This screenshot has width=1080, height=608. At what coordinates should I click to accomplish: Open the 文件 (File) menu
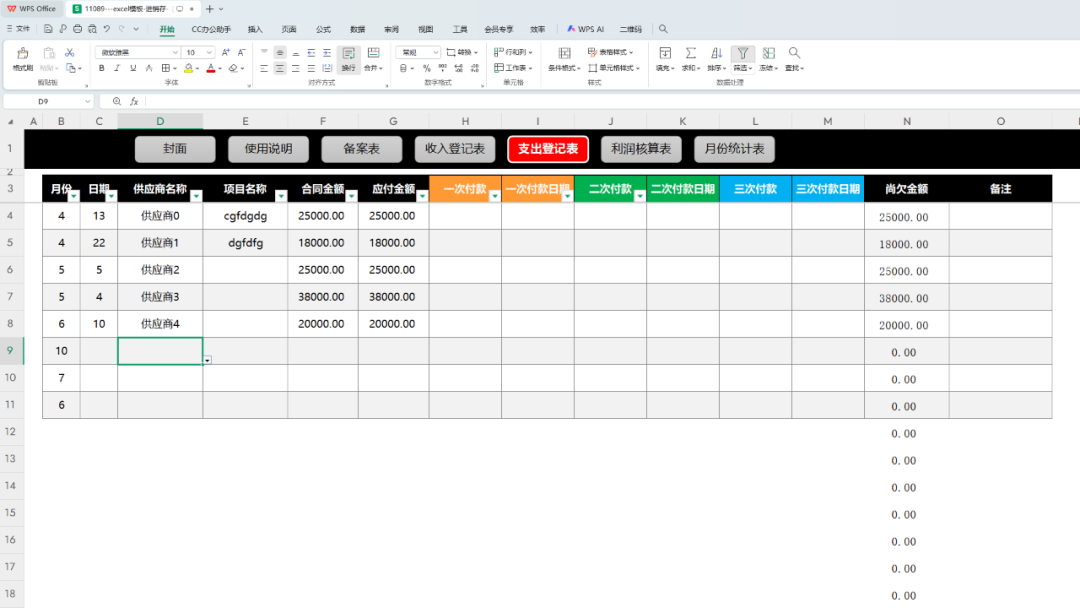point(19,29)
